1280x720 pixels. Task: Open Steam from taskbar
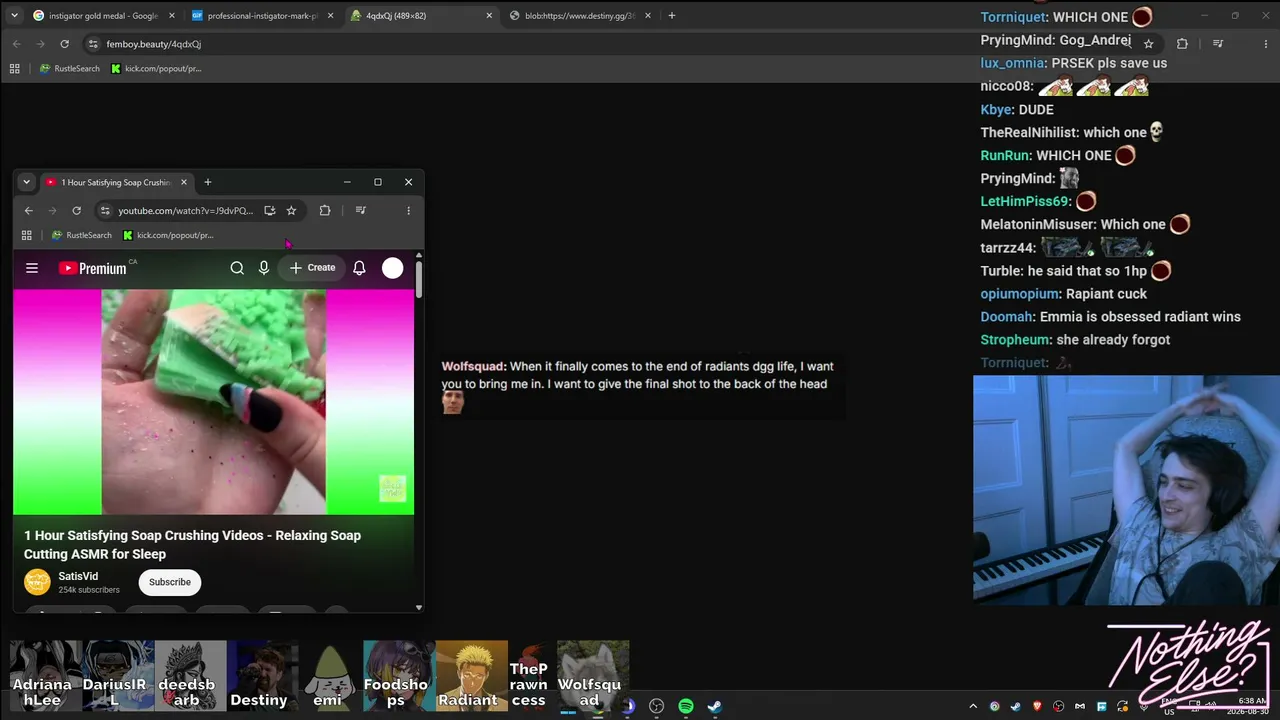coord(715,706)
